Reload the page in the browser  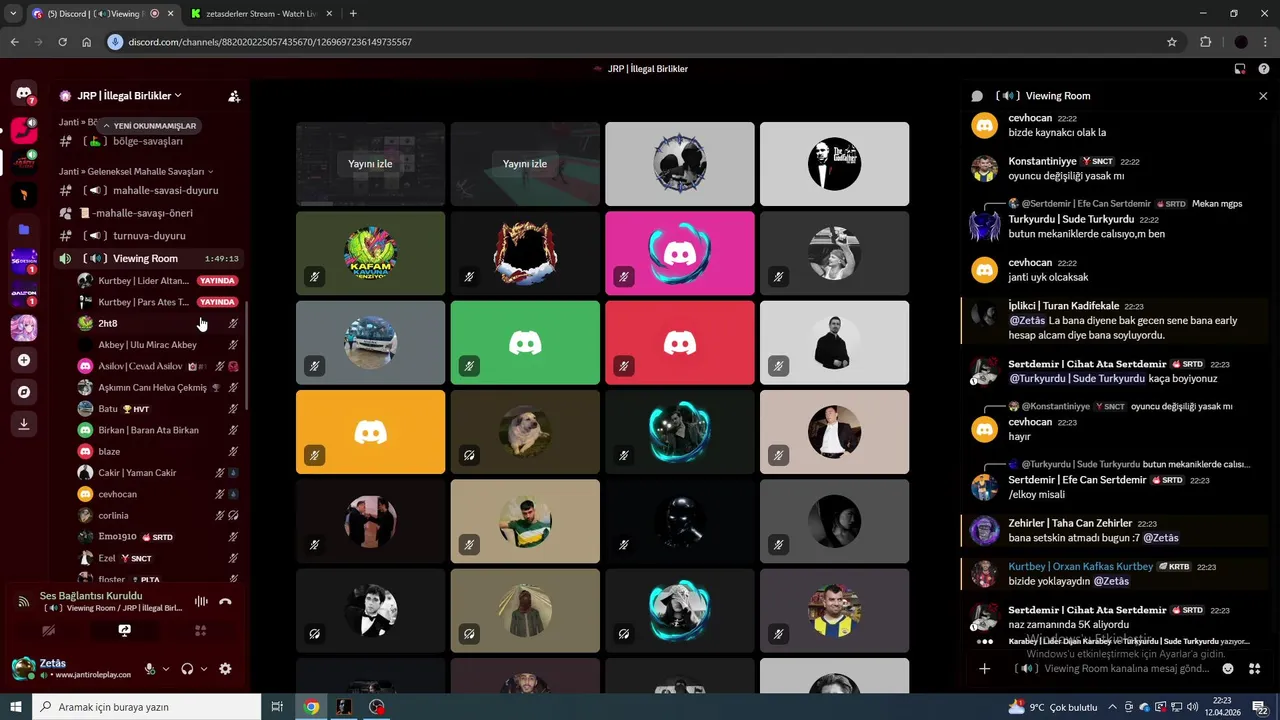click(62, 42)
